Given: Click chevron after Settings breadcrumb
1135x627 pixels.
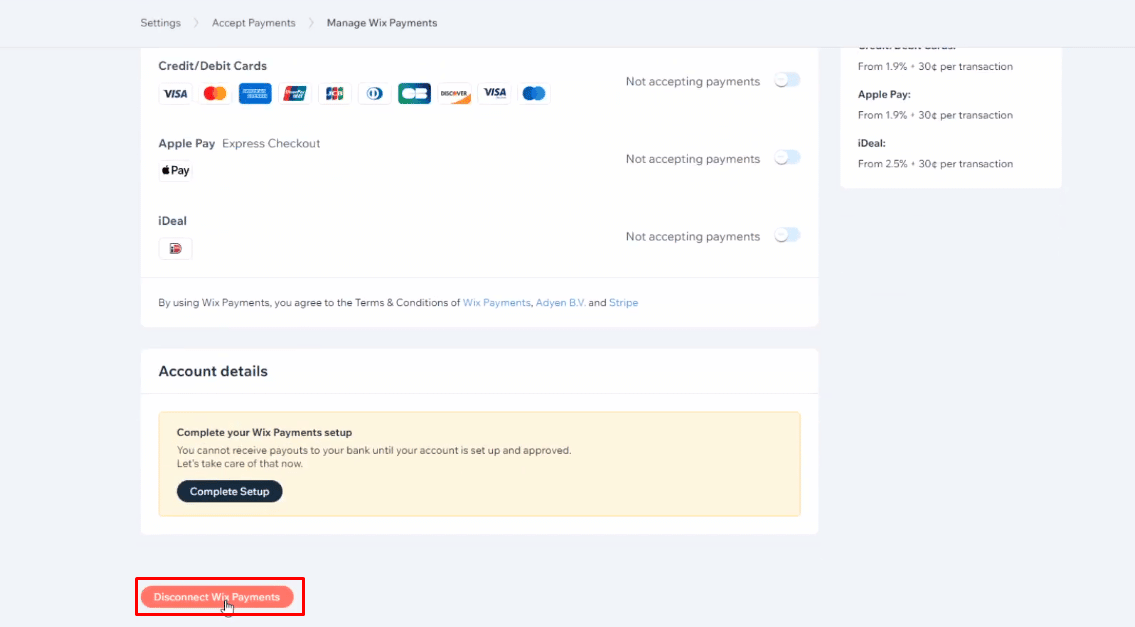Looking at the screenshot, I should click(196, 23).
